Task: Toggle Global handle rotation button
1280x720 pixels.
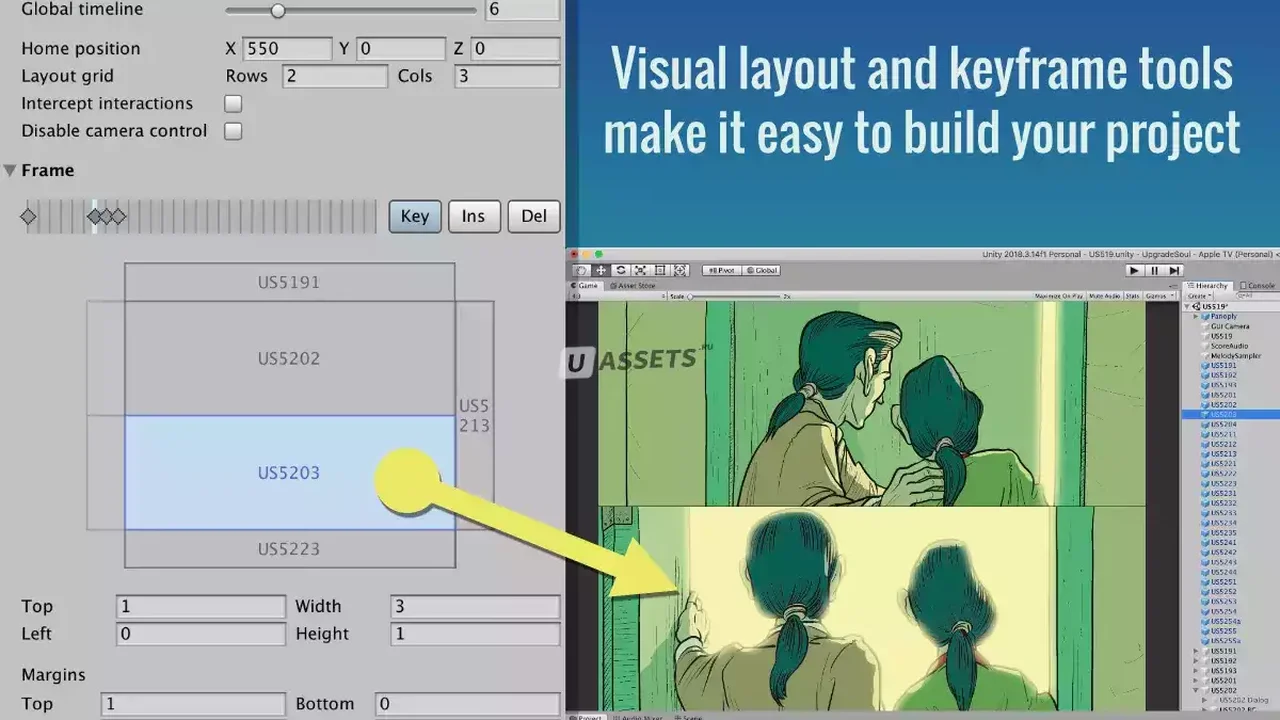Action: (x=761, y=270)
